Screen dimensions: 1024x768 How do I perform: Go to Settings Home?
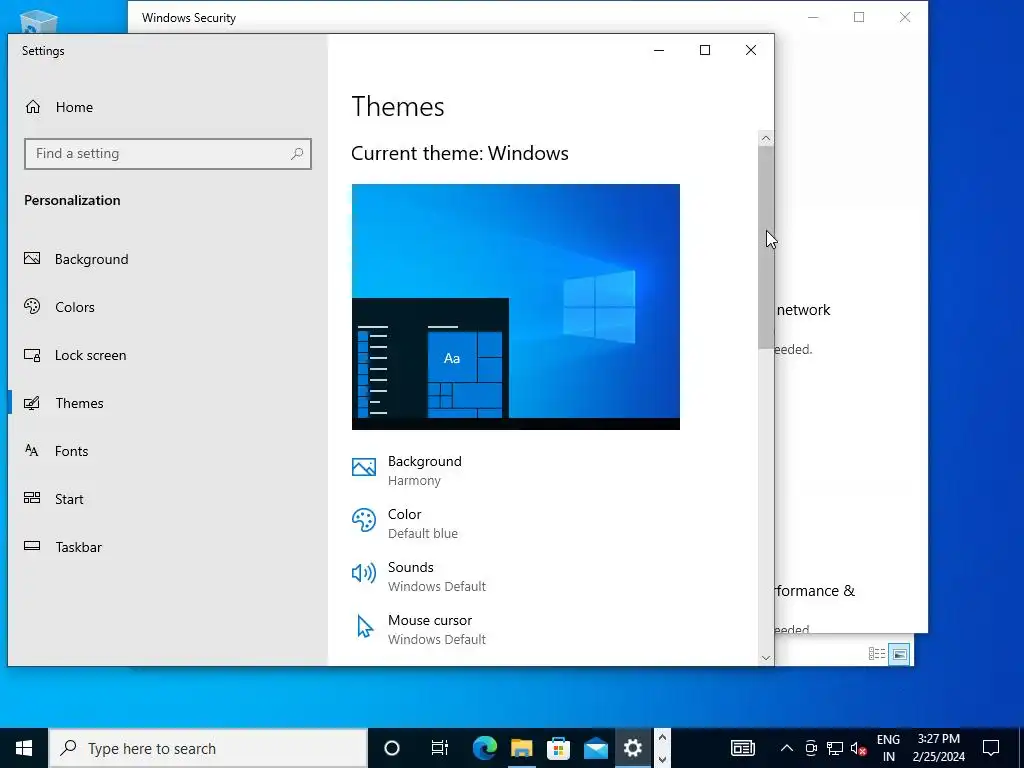[x=59, y=107]
